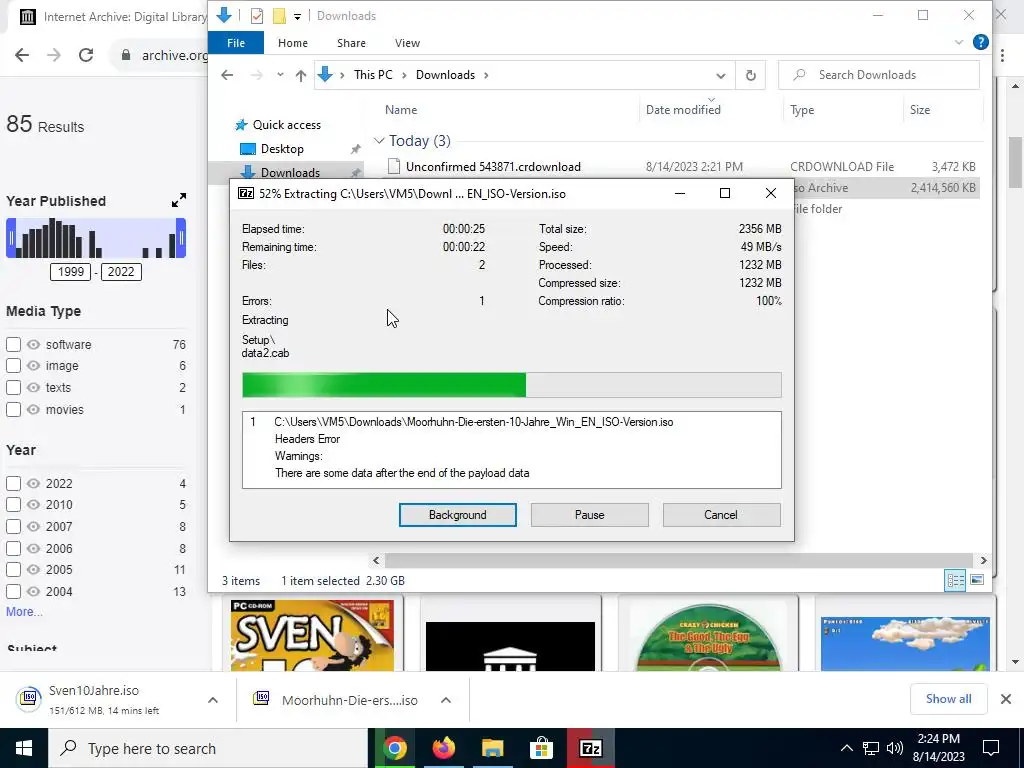This screenshot has width=1024, height=768.
Task: Switch Explorer to large icons view
Action: coord(977,580)
